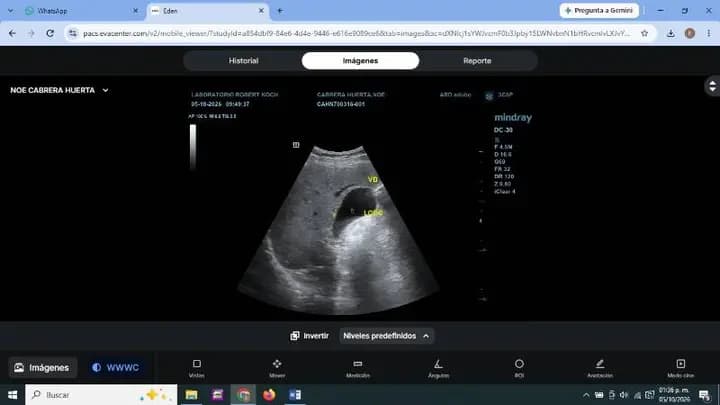Open Chrome from the taskbar
The width and height of the screenshot is (720, 405).
pyautogui.click(x=243, y=395)
